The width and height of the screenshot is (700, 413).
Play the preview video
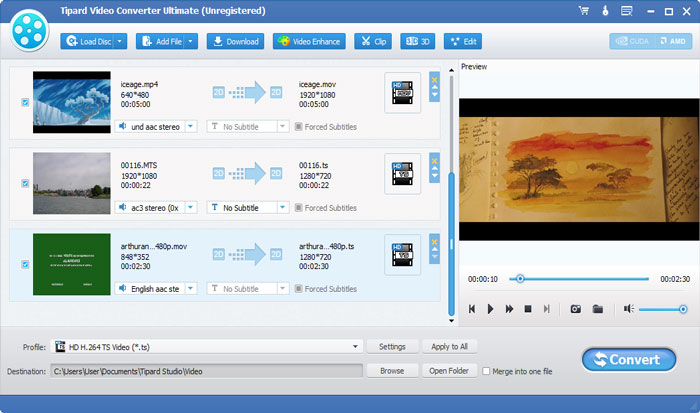[490, 309]
